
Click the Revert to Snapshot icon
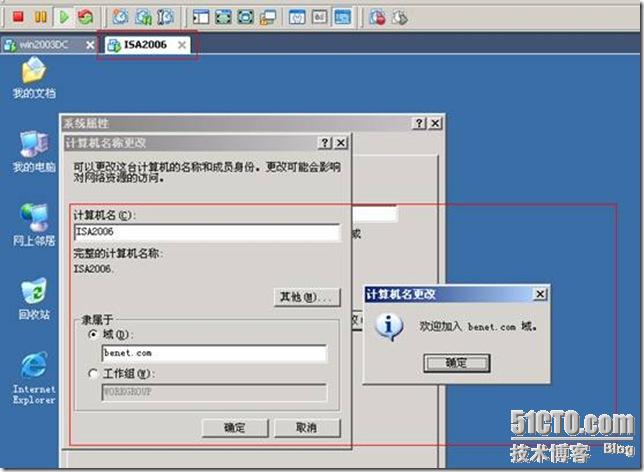143,17
